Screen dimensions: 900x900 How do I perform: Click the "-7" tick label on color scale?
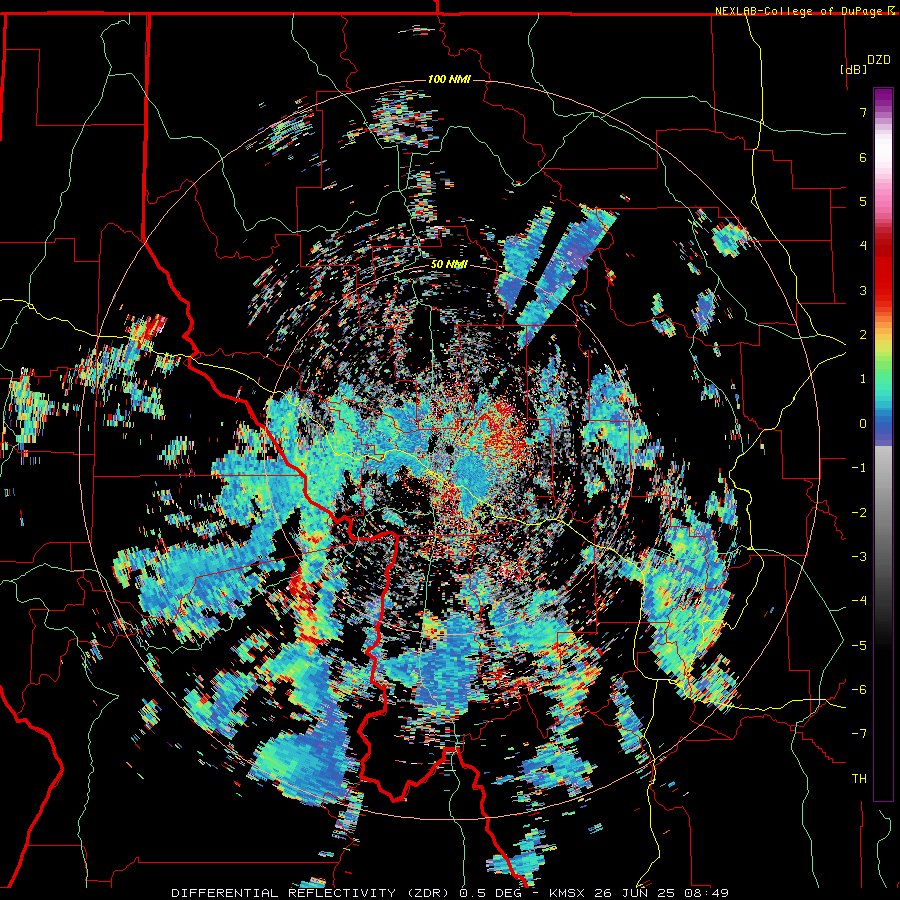[x=859, y=734]
